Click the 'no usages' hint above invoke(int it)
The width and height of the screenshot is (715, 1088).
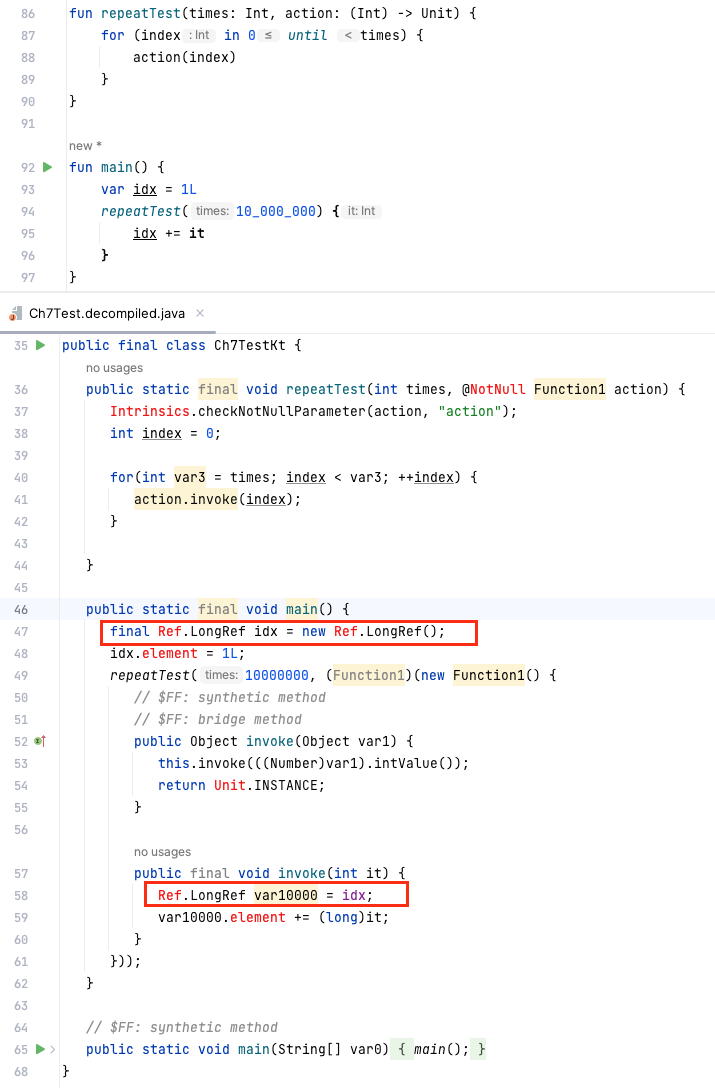click(162, 852)
